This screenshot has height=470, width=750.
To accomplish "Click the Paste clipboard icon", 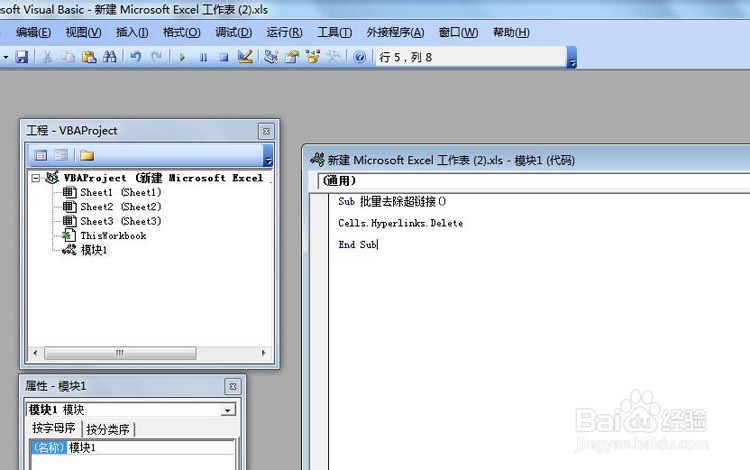I will [89, 57].
